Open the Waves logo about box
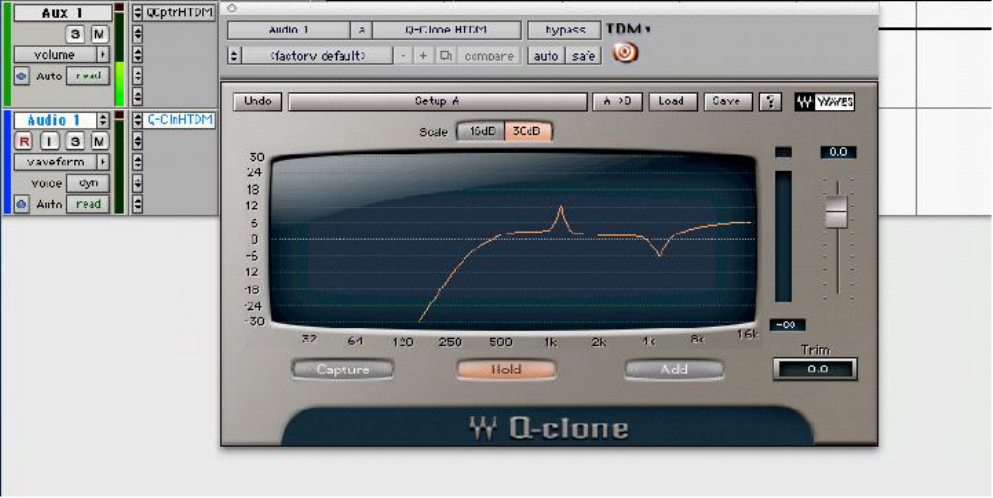Viewport: 993px width, 498px height. [x=825, y=102]
